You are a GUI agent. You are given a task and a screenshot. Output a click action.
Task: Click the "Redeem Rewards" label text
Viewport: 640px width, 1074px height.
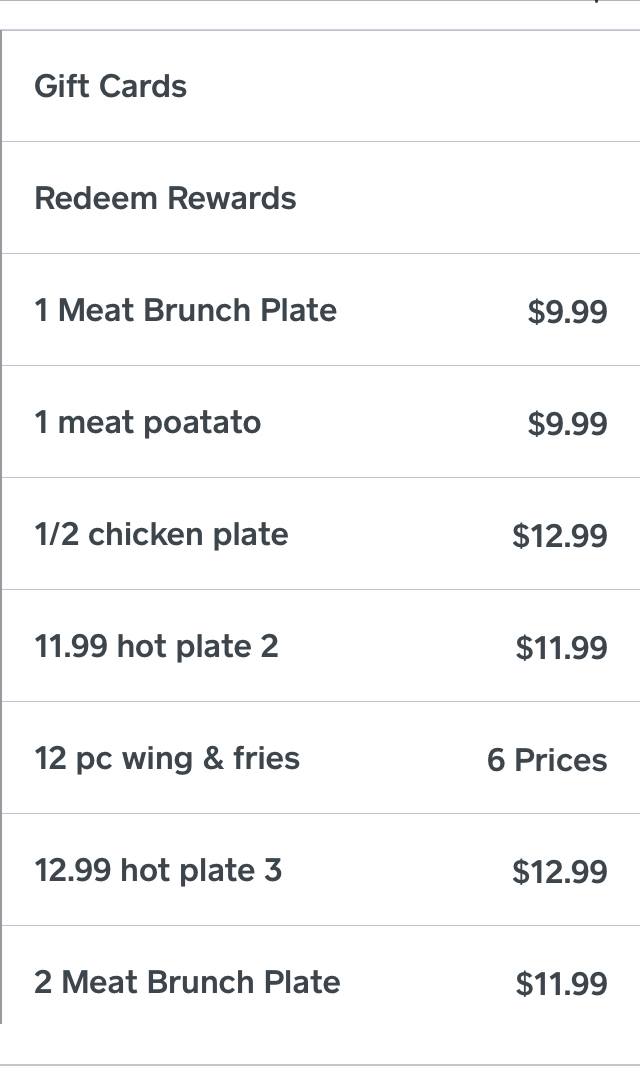[x=165, y=198]
